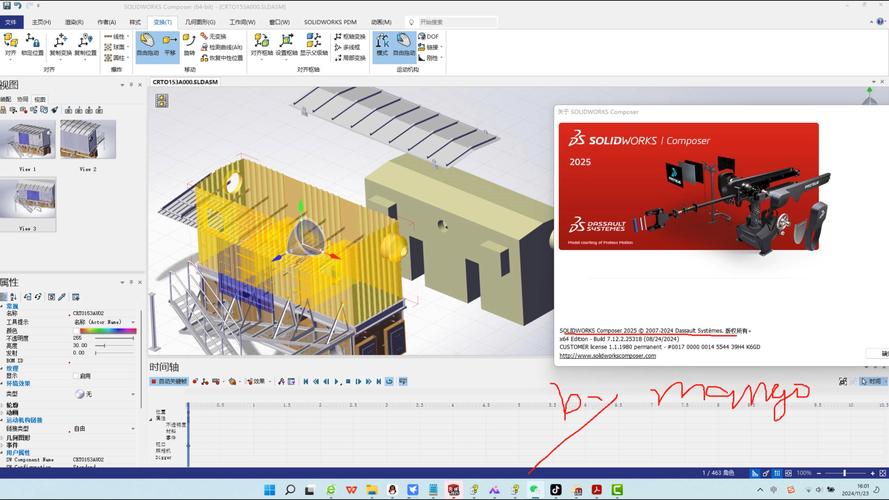
Task: Click the 多线框 polyline pivot icon
Action: pyautogui.click(x=348, y=47)
